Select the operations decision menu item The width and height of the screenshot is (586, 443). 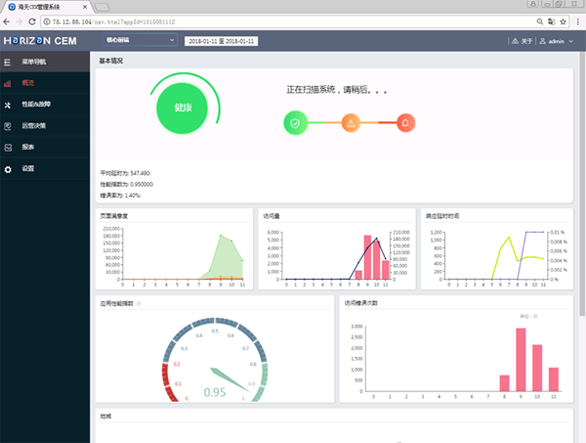[45, 126]
